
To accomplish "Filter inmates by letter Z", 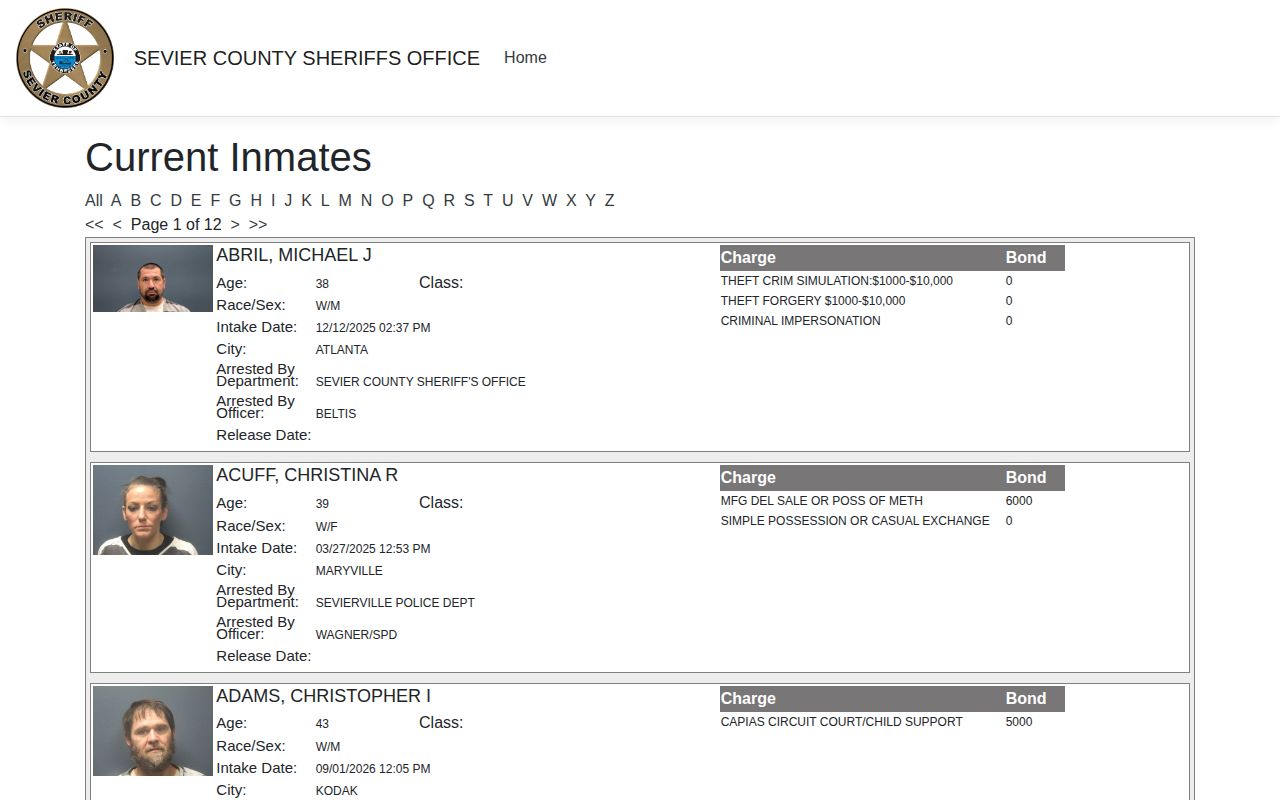I will click(609, 200).
